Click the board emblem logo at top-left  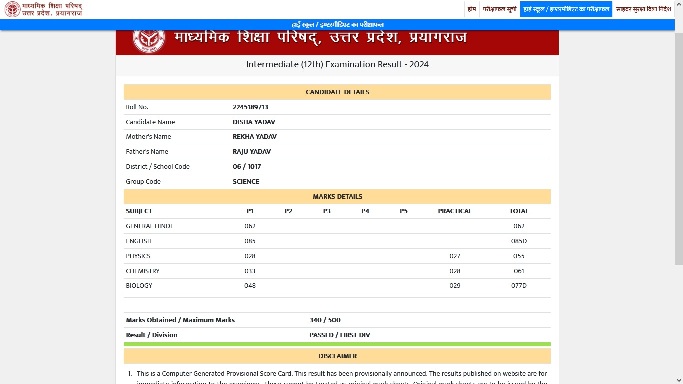(12, 9)
